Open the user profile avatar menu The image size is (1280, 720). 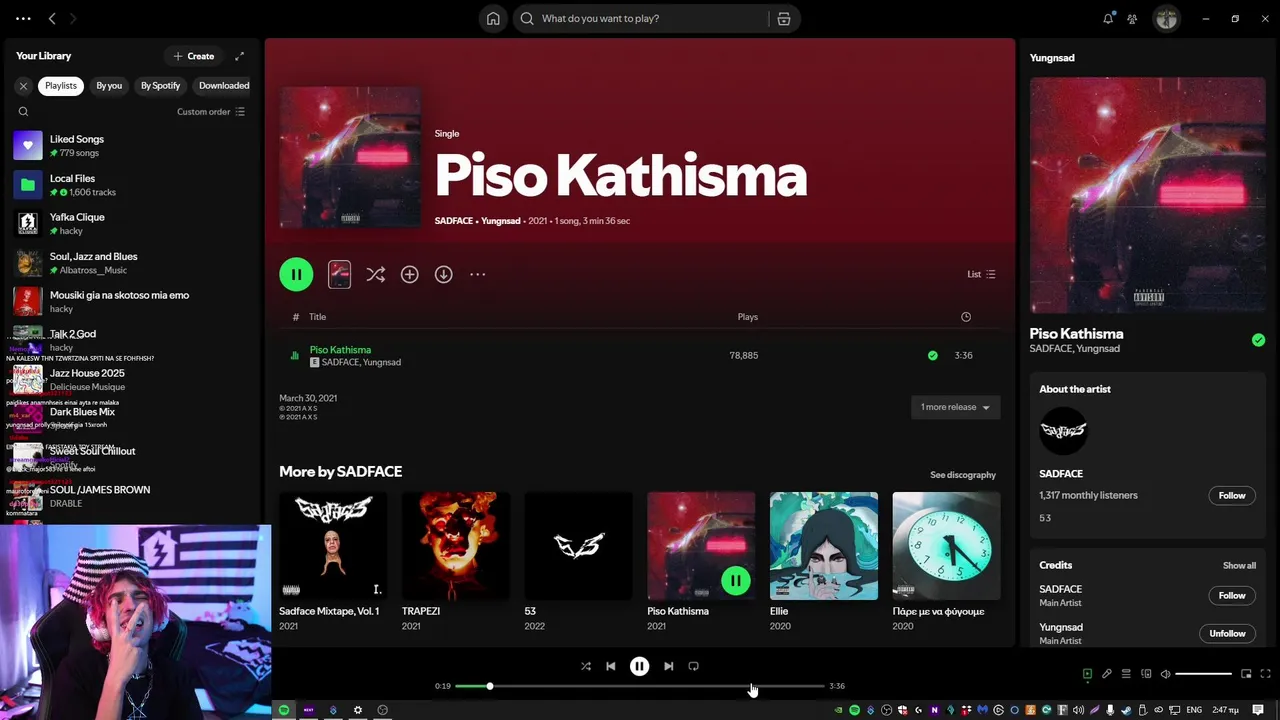1166,18
